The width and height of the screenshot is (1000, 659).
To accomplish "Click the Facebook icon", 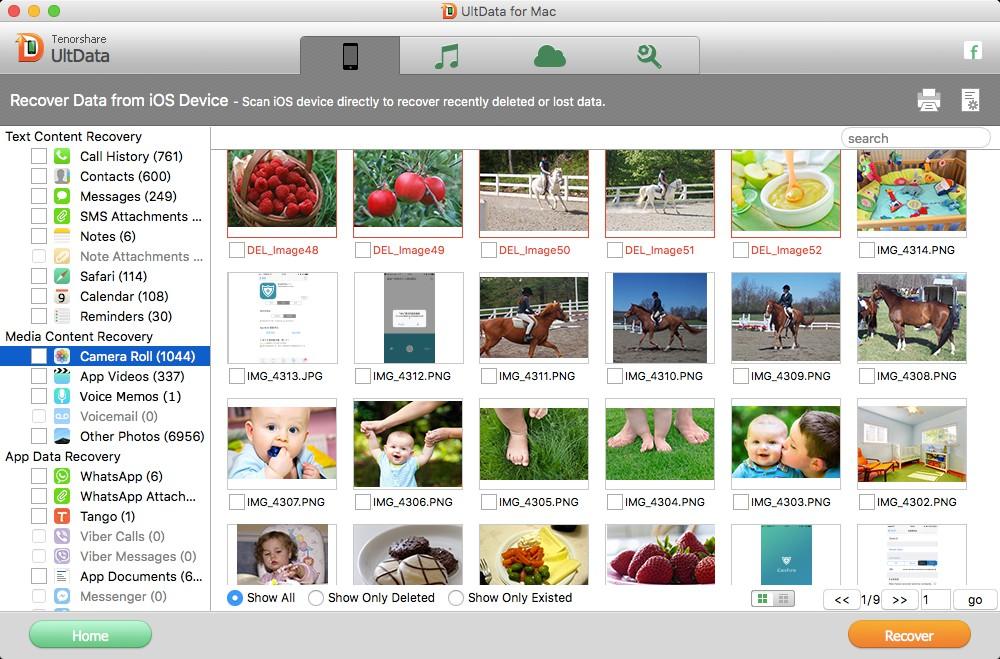I will tap(973, 50).
